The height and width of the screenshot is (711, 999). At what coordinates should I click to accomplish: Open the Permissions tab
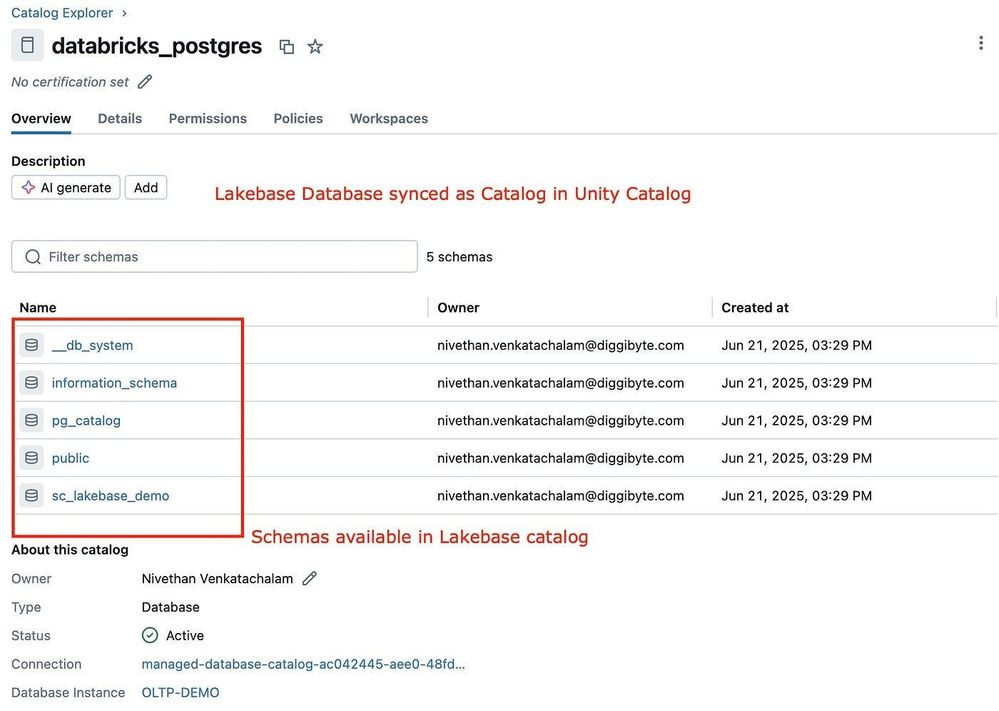tap(207, 118)
